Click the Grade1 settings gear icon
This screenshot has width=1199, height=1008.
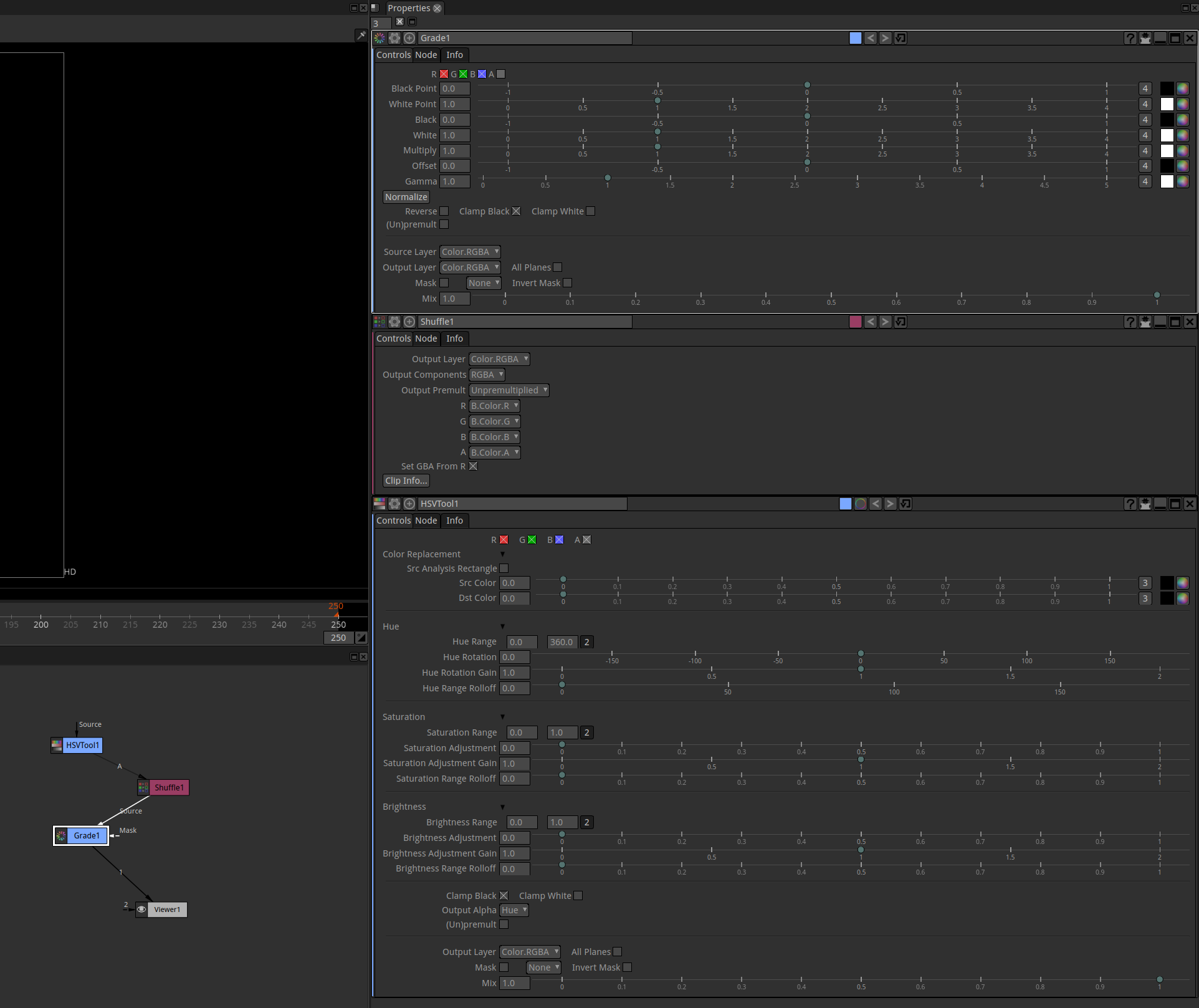(x=394, y=38)
